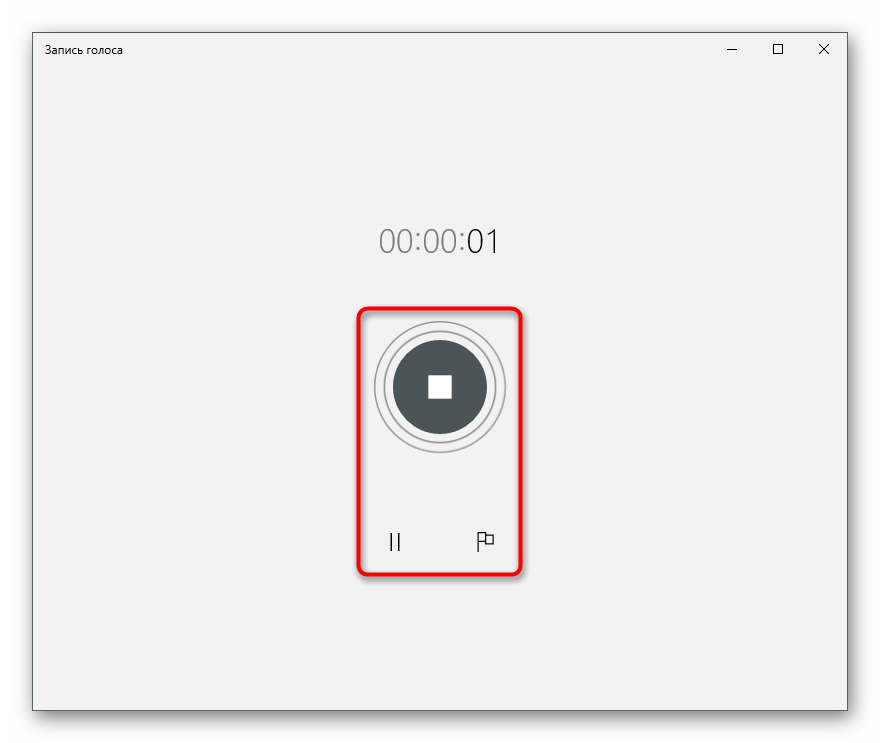
Task: Click blank area above the timer
Action: click(440, 150)
